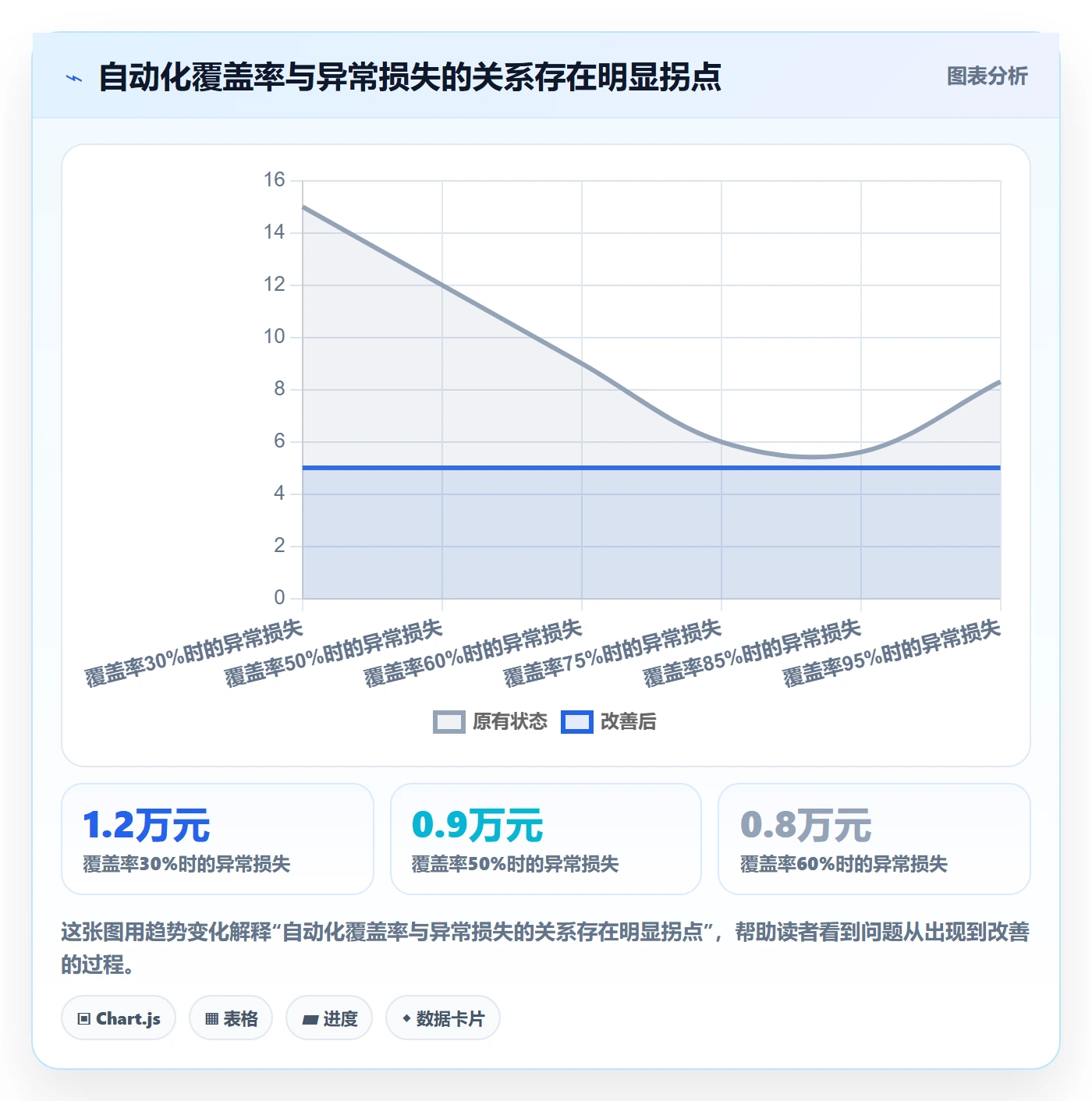1092x1101 pixels.
Task: Click the card caption 覆盖率50%时的异常损失
Action: click(x=515, y=864)
